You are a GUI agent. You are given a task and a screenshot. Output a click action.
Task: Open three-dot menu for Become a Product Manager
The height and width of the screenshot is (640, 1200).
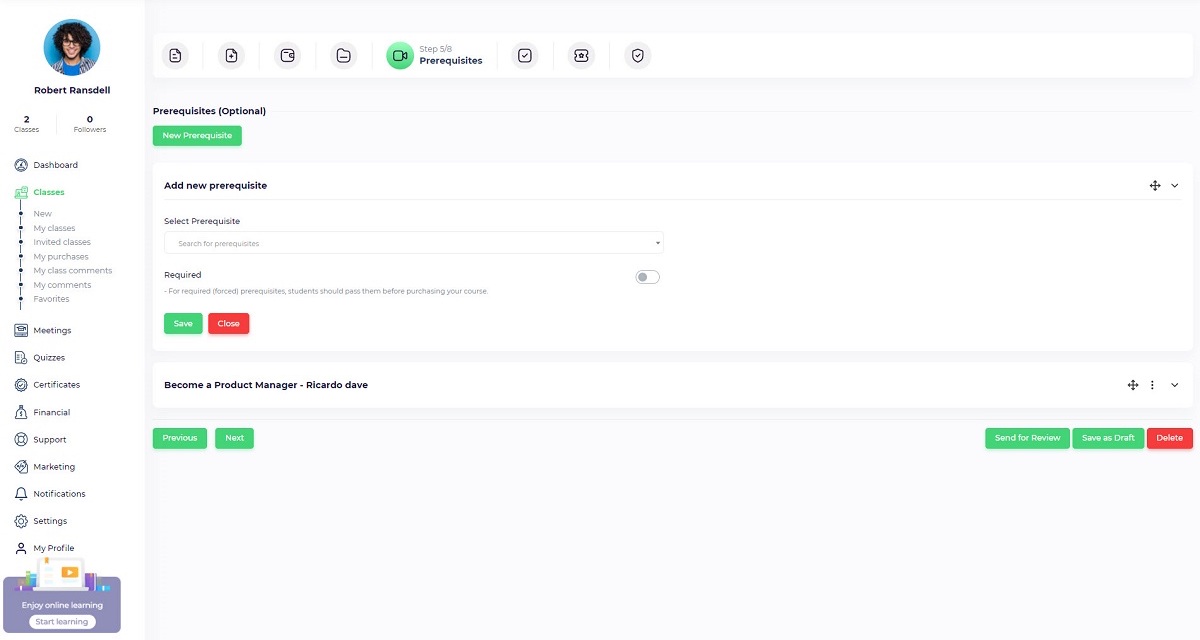click(x=1152, y=385)
